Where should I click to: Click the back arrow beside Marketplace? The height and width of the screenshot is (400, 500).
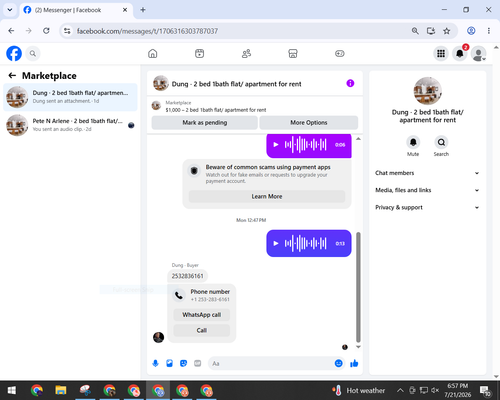pyautogui.click(x=12, y=76)
